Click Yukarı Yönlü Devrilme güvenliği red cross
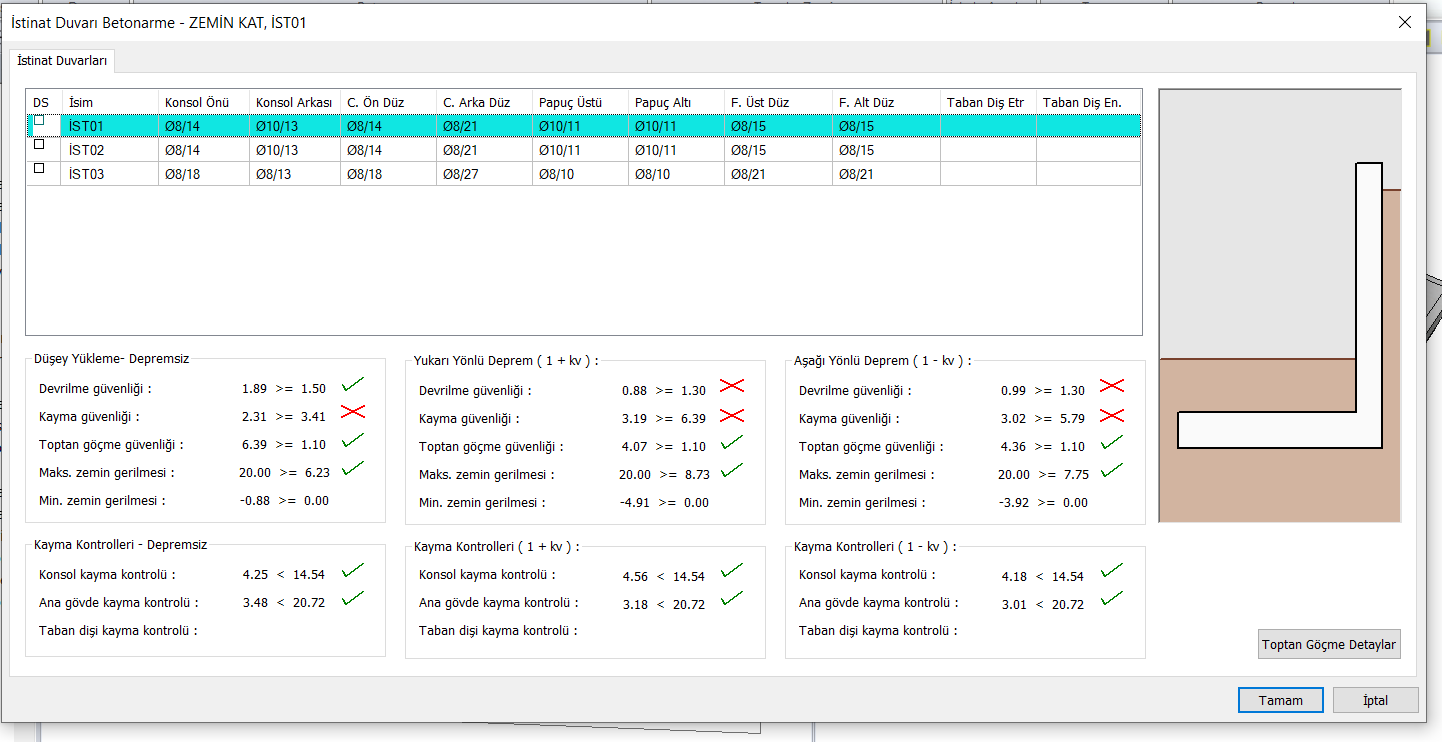Screen dimensions: 1442x742 pos(732,387)
